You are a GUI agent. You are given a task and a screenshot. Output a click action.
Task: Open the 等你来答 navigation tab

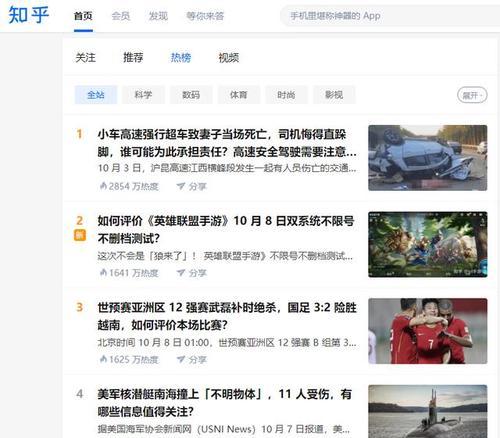(205, 16)
